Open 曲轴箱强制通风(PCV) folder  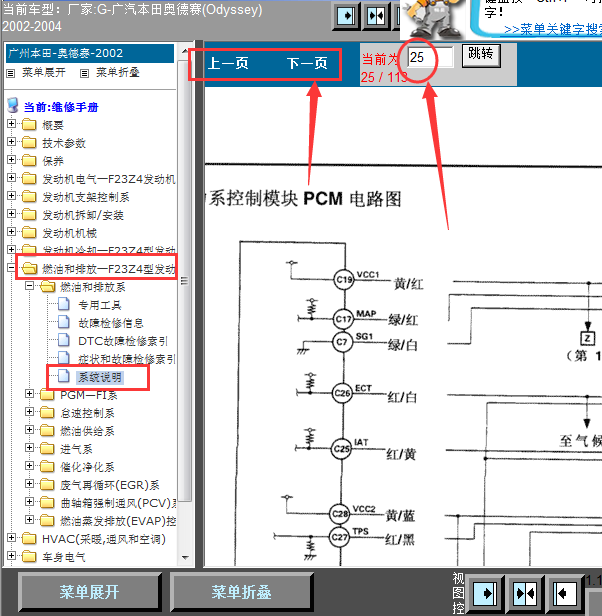click(117, 503)
